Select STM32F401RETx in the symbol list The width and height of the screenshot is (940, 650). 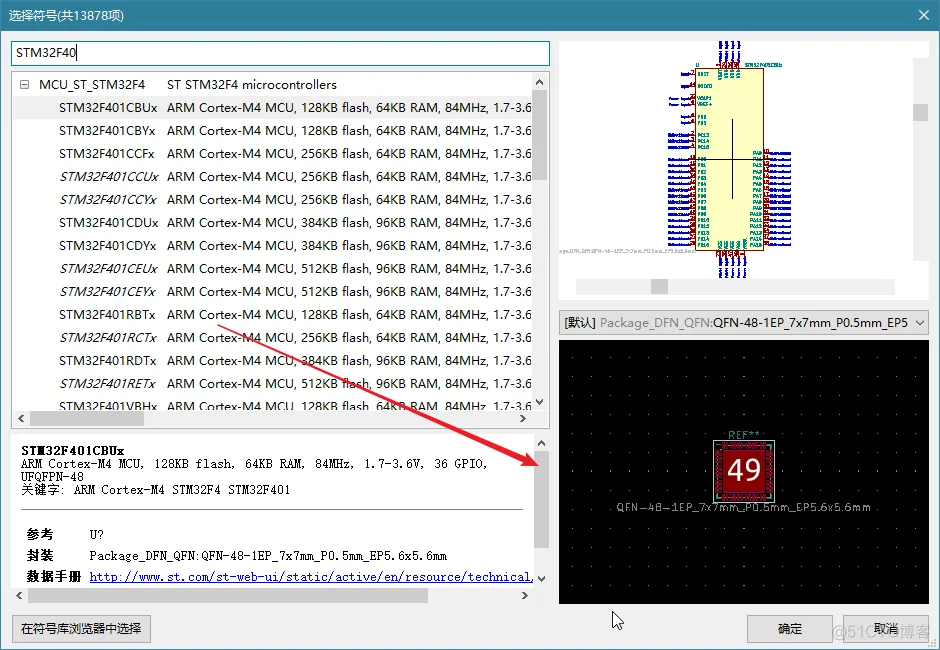272,384
